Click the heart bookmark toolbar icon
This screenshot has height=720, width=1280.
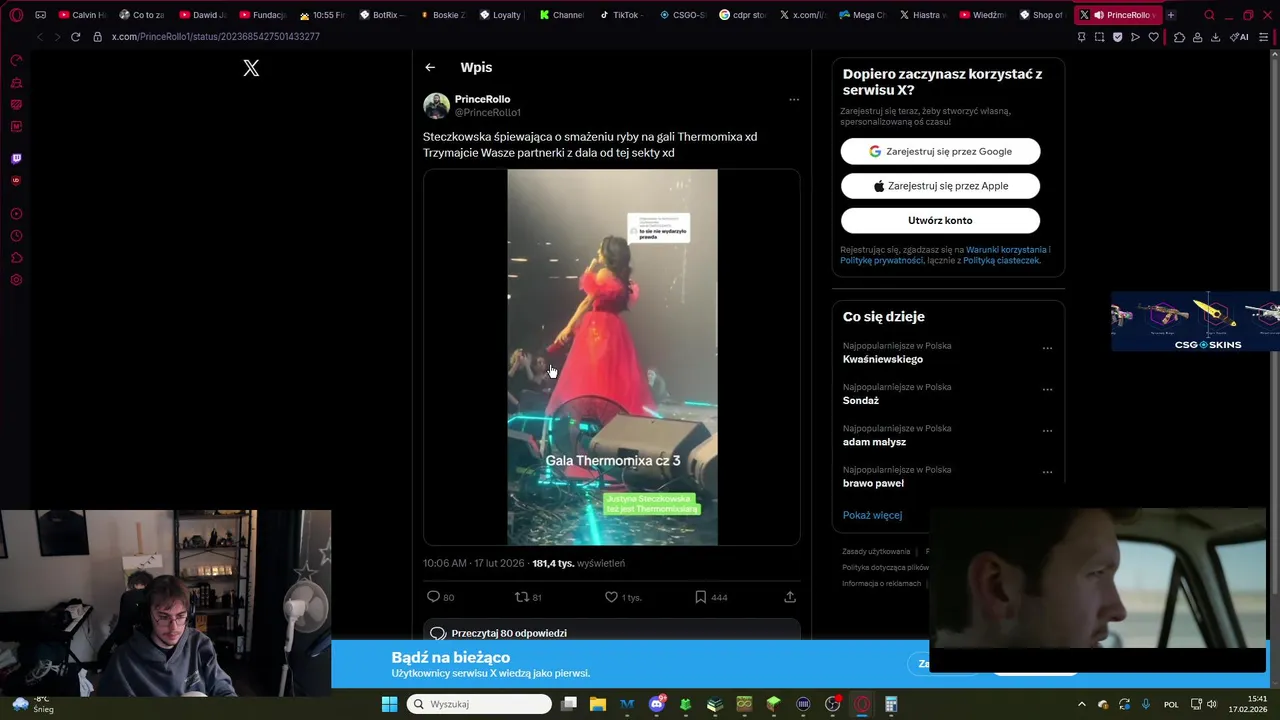pyautogui.click(x=1153, y=37)
